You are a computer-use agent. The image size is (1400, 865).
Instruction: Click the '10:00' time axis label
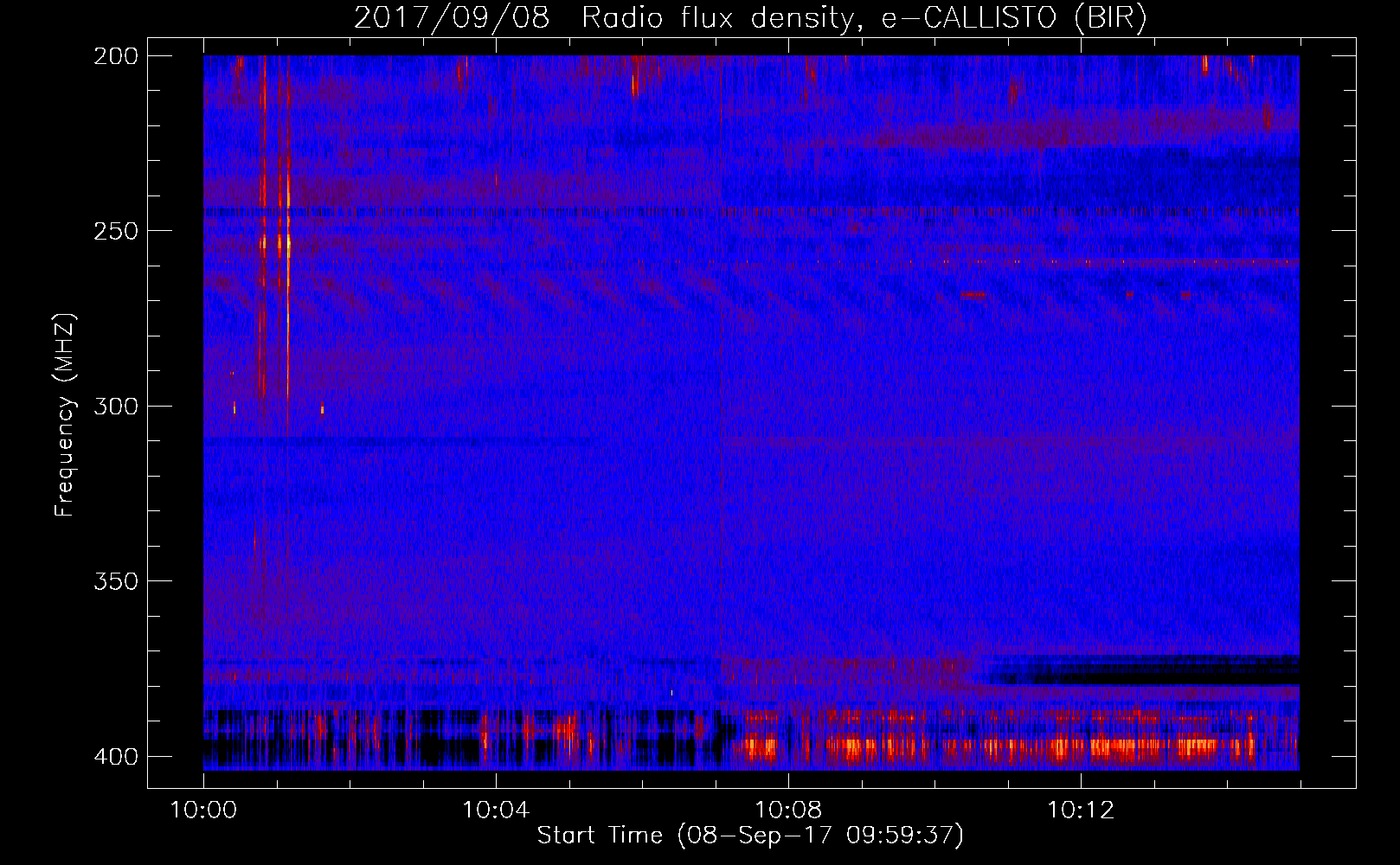[203, 811]
